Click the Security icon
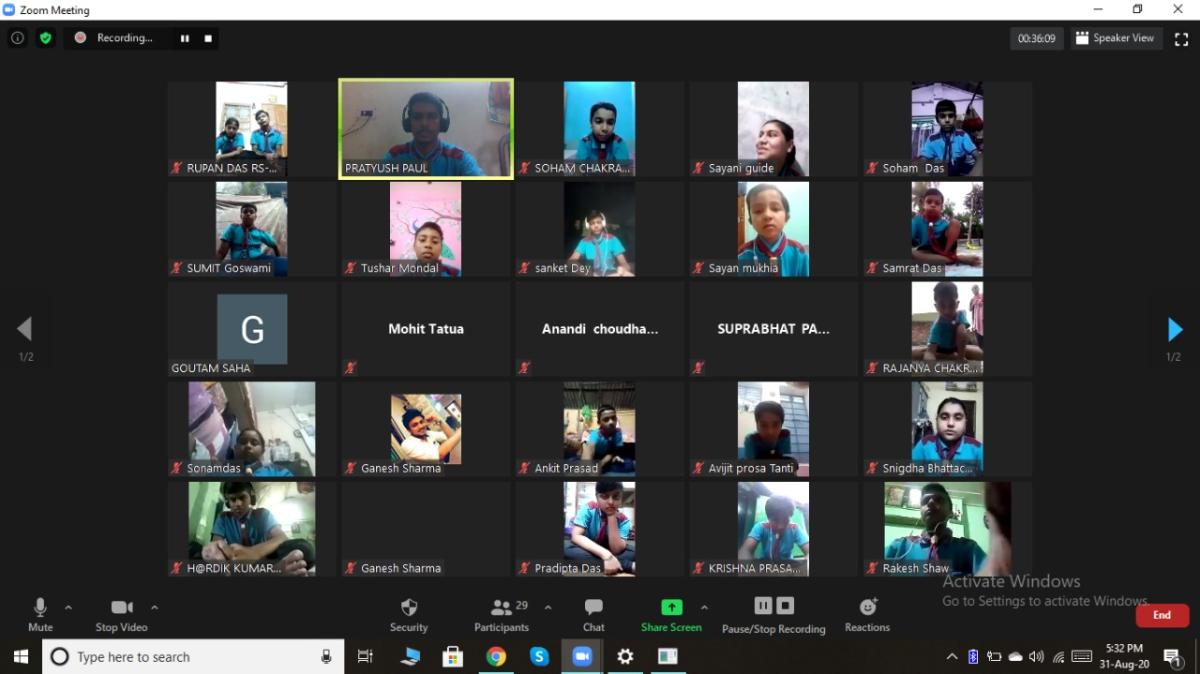Image resolution: width=1200 pixels, height=674 pixels. pyautogui.click(x=409, y=607)
